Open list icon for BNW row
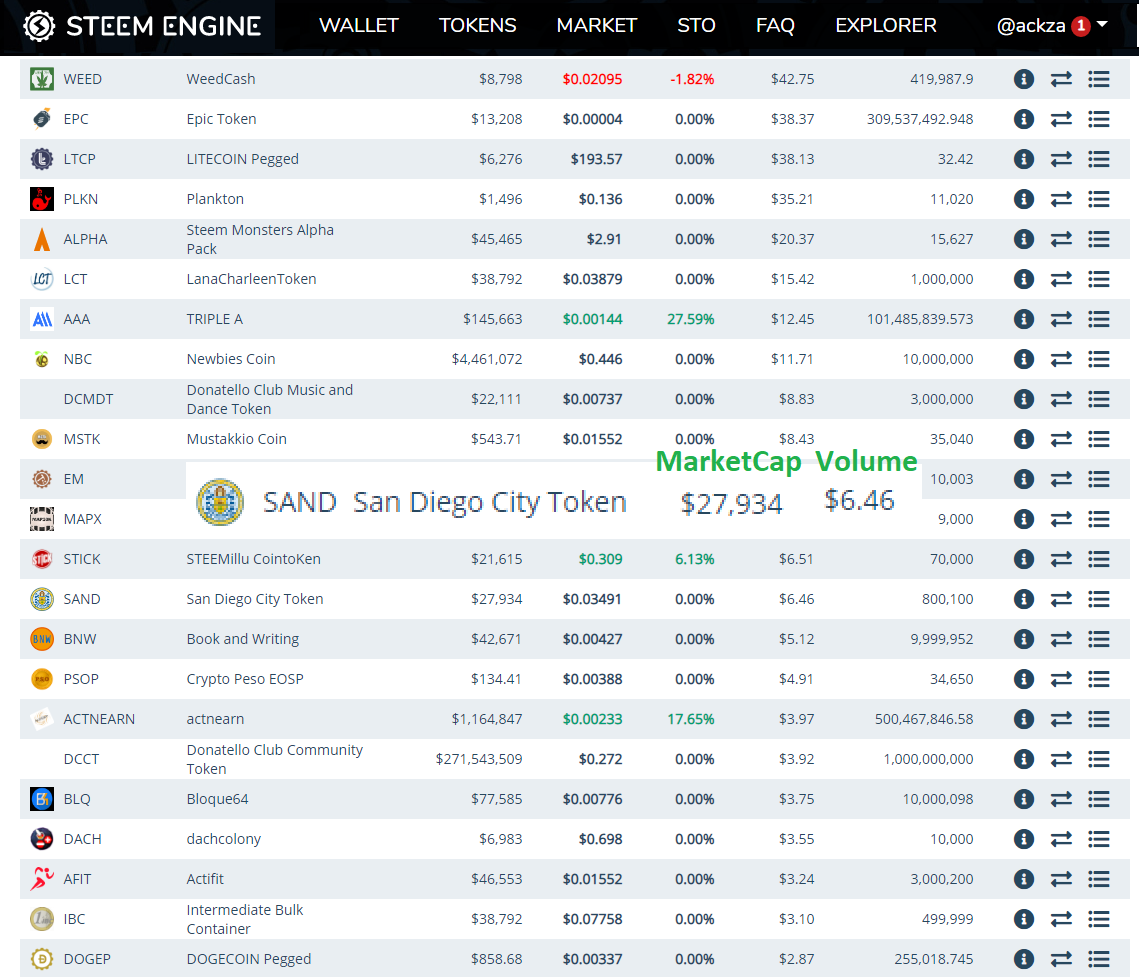The image size is (1139, 977). pyautogui.click(x=1099, y=639)
